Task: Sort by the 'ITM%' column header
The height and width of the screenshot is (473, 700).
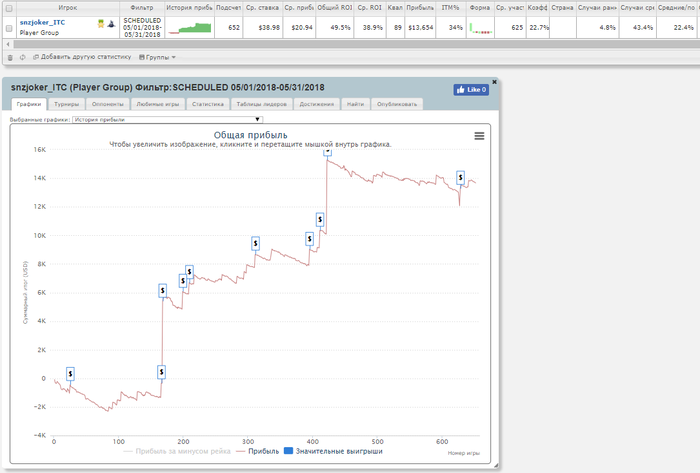Action: coord(450,8)
